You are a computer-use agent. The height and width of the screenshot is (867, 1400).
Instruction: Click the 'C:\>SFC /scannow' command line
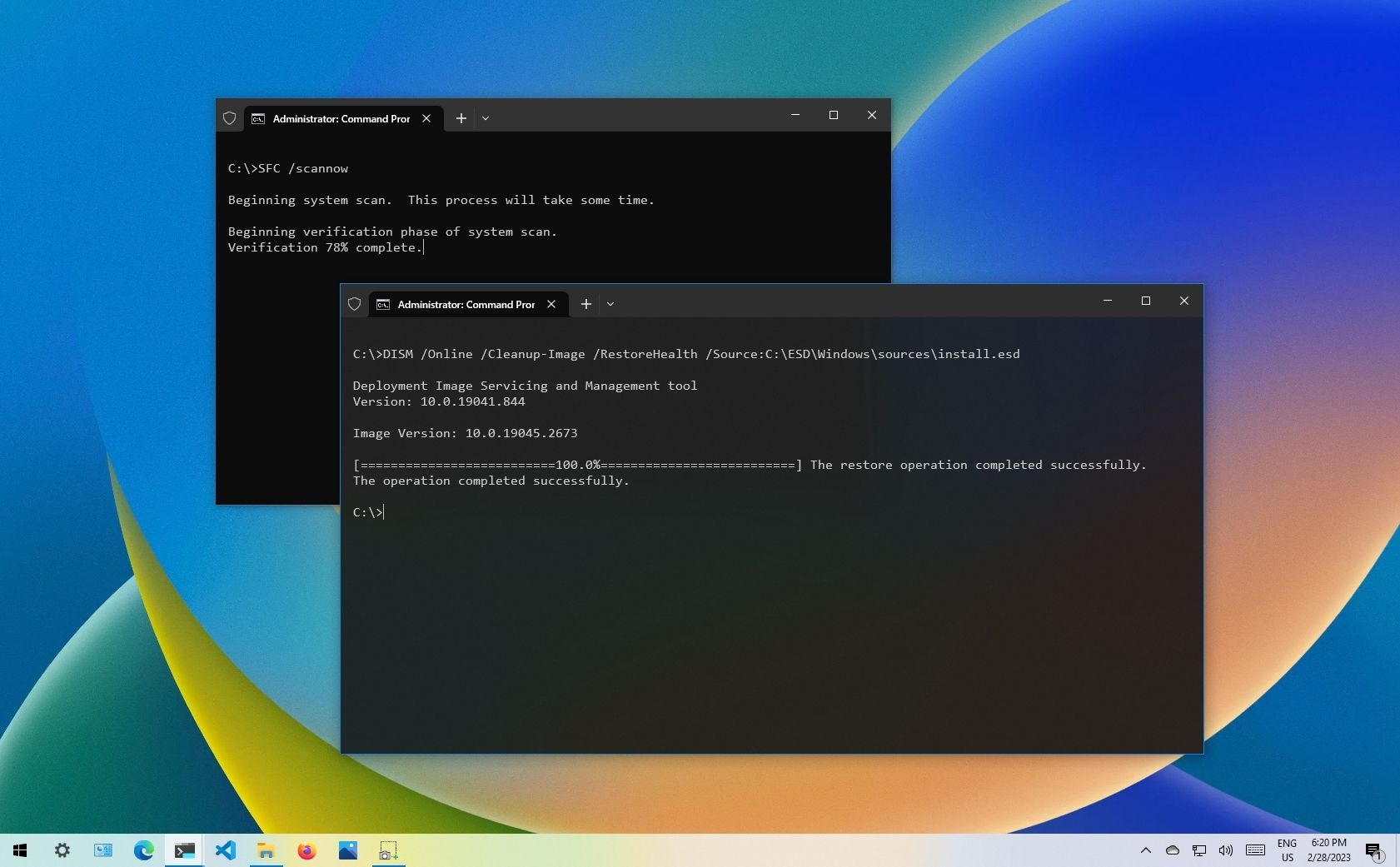click(x=288, y=168)
